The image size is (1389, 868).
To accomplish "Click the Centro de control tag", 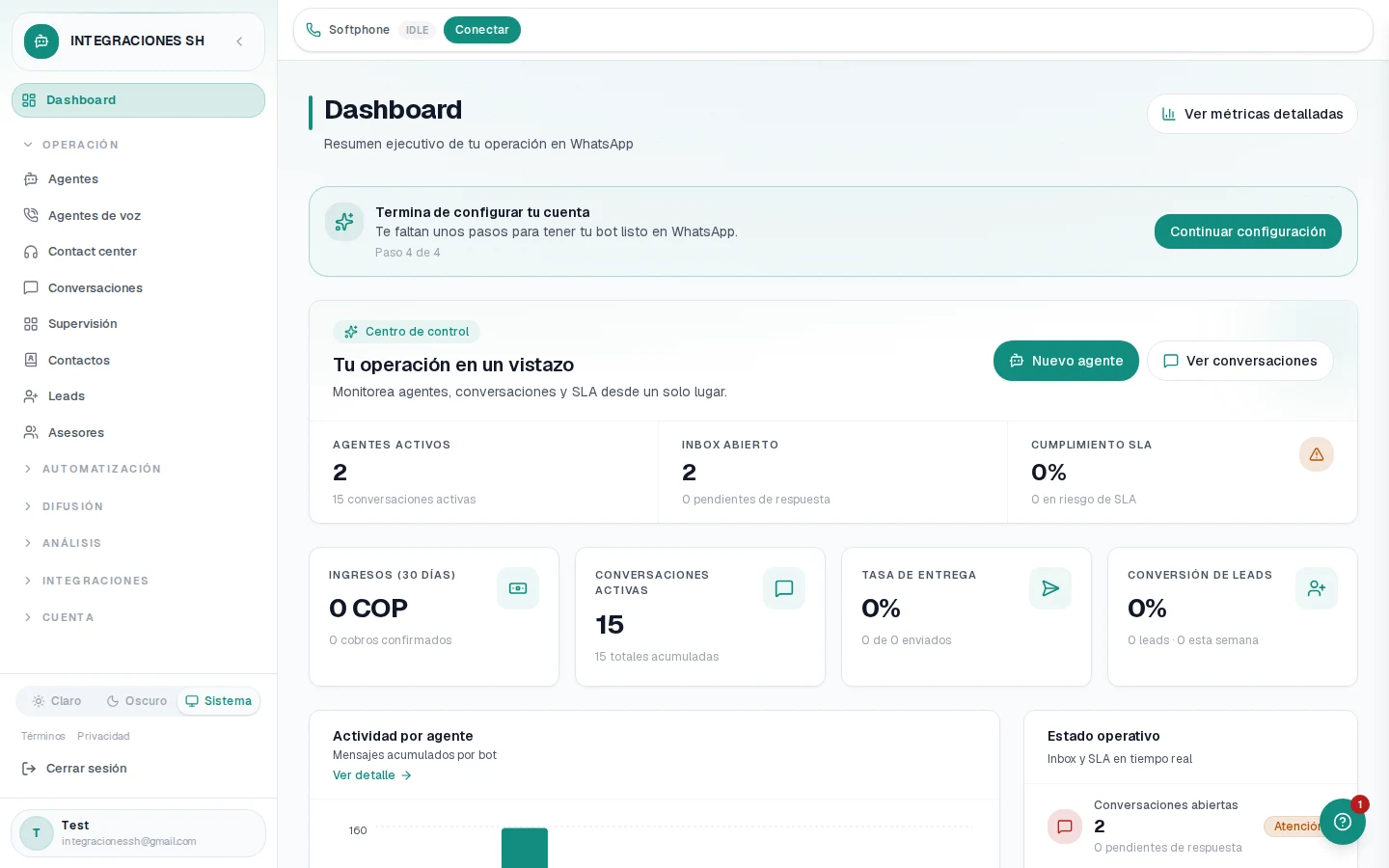I will [x=406, y=332].
